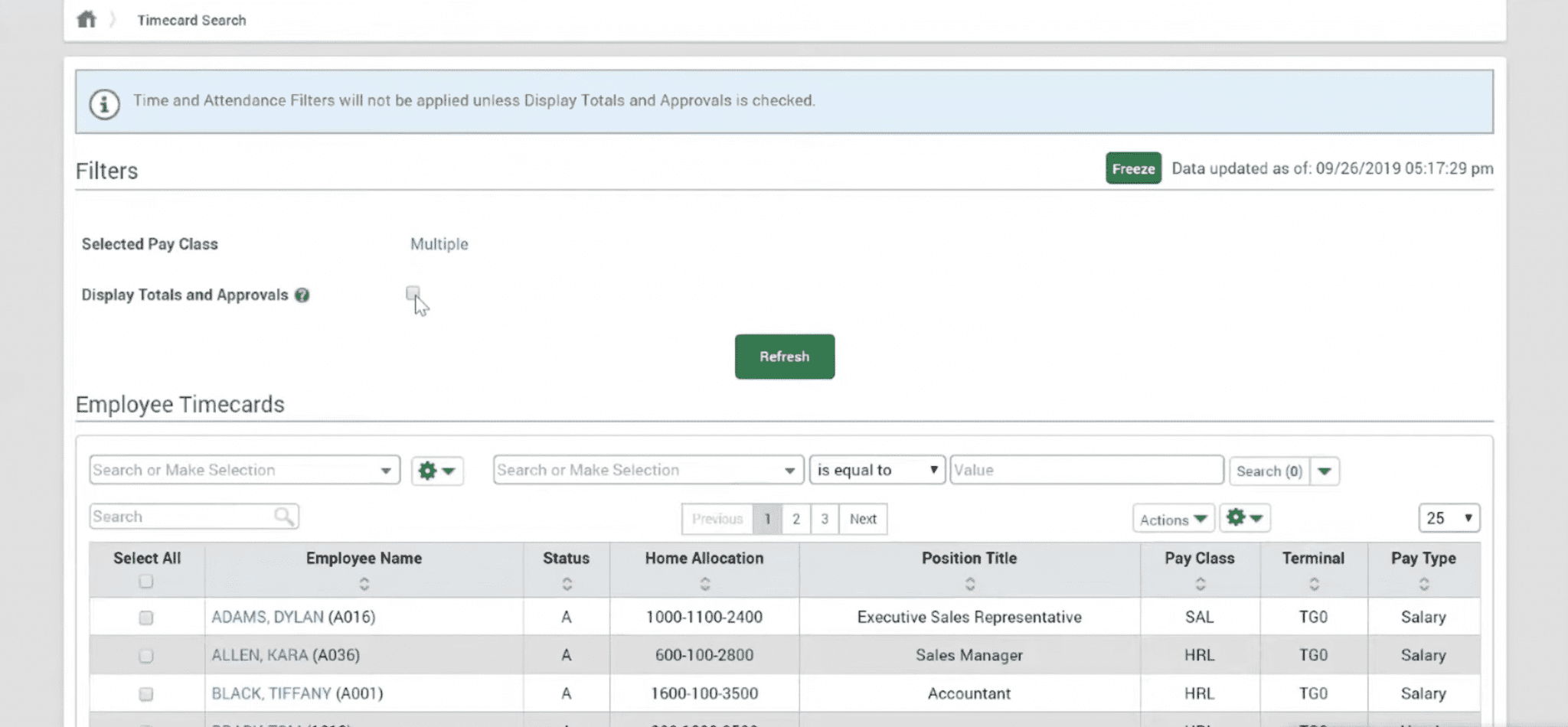This screenshot has width=1568, height=727.
Task: Select the checkbox for ADAMS, DYLAN
Action: 146,618
